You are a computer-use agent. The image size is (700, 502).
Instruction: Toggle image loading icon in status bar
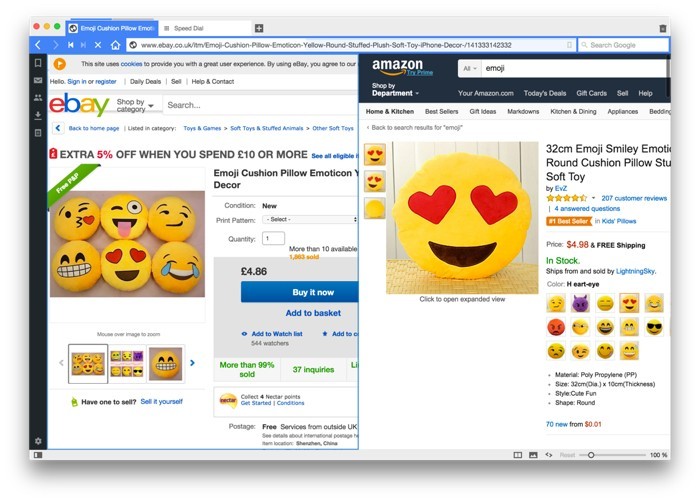[533, 455]
